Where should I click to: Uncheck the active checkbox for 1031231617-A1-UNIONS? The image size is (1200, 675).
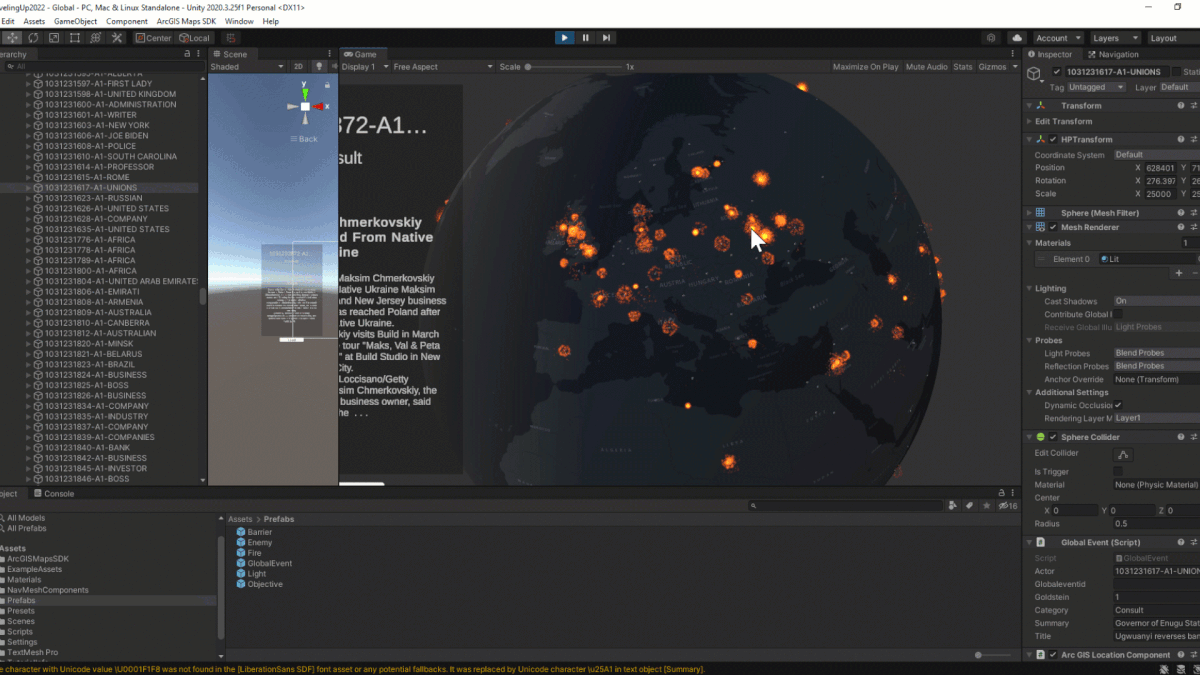click(1057, 72)
